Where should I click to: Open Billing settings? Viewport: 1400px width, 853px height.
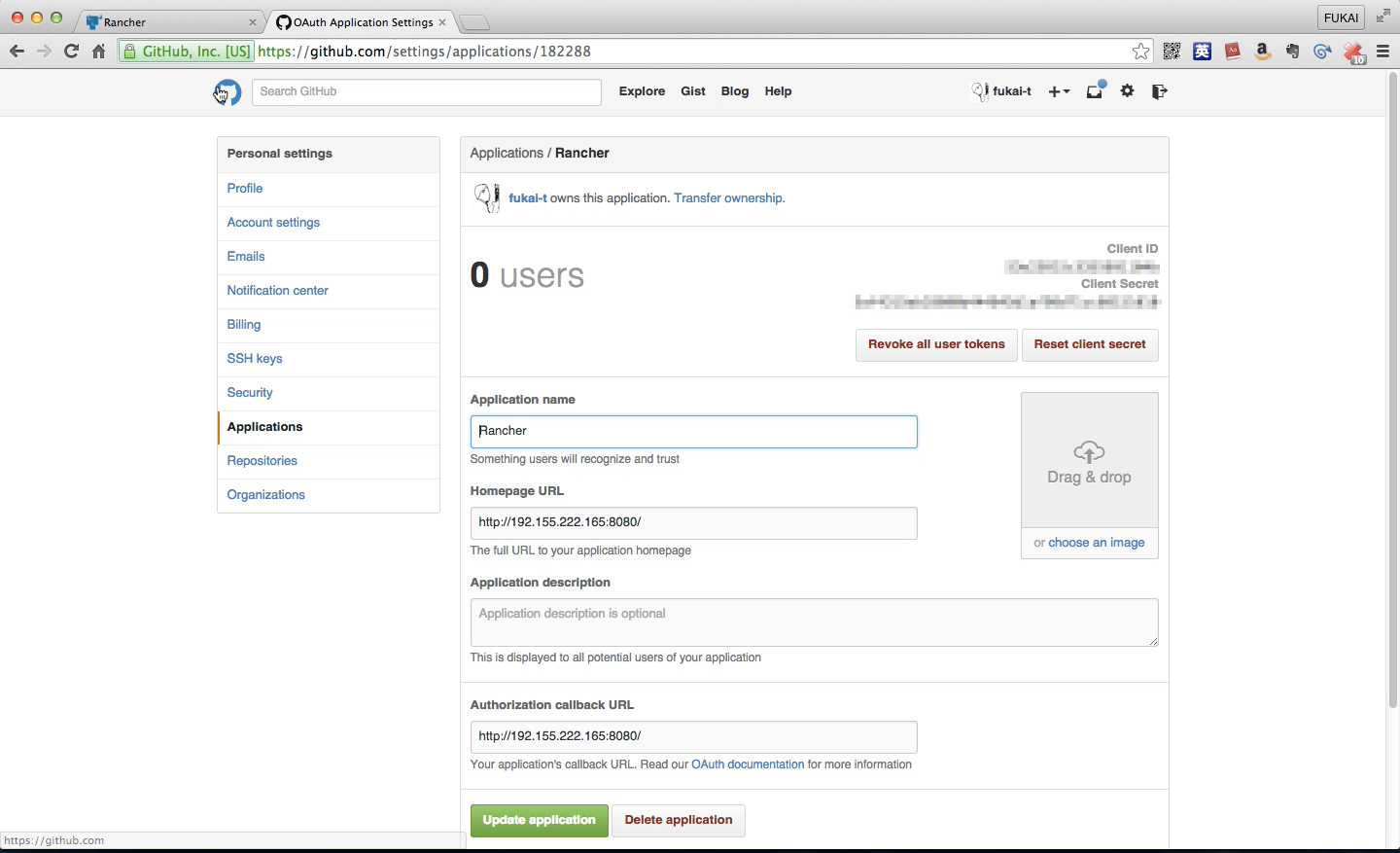329,325
